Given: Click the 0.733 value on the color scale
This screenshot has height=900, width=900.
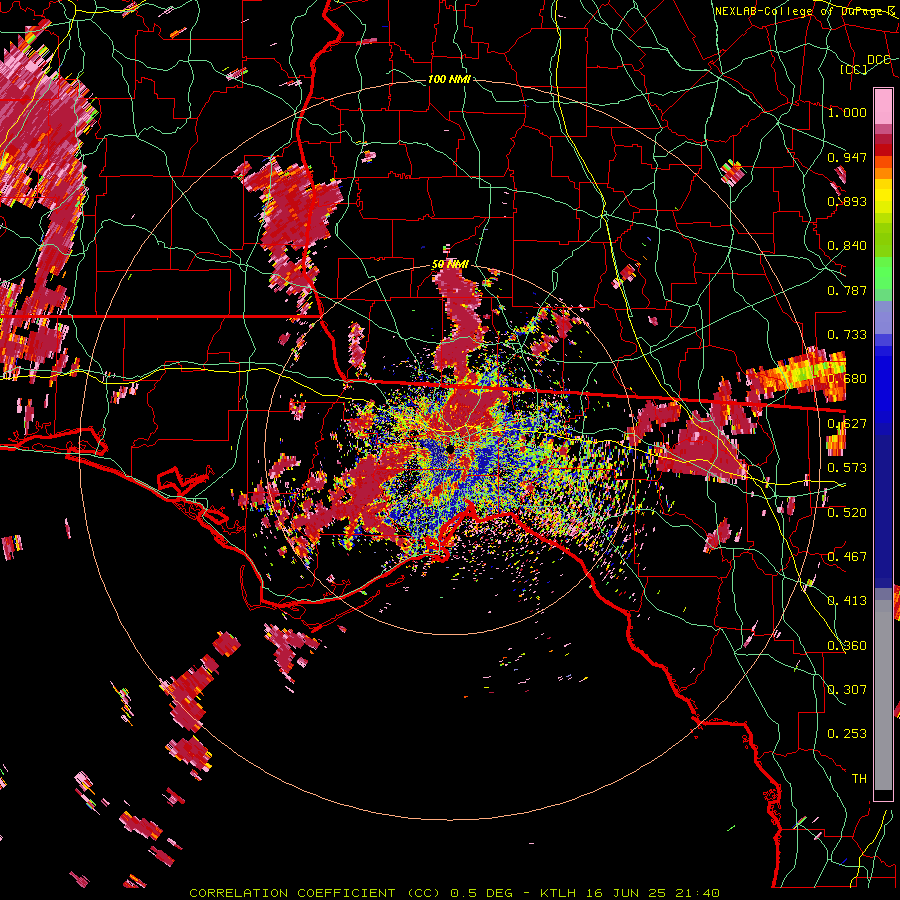Looking at the screenshot, I should [x=847, y=335].
